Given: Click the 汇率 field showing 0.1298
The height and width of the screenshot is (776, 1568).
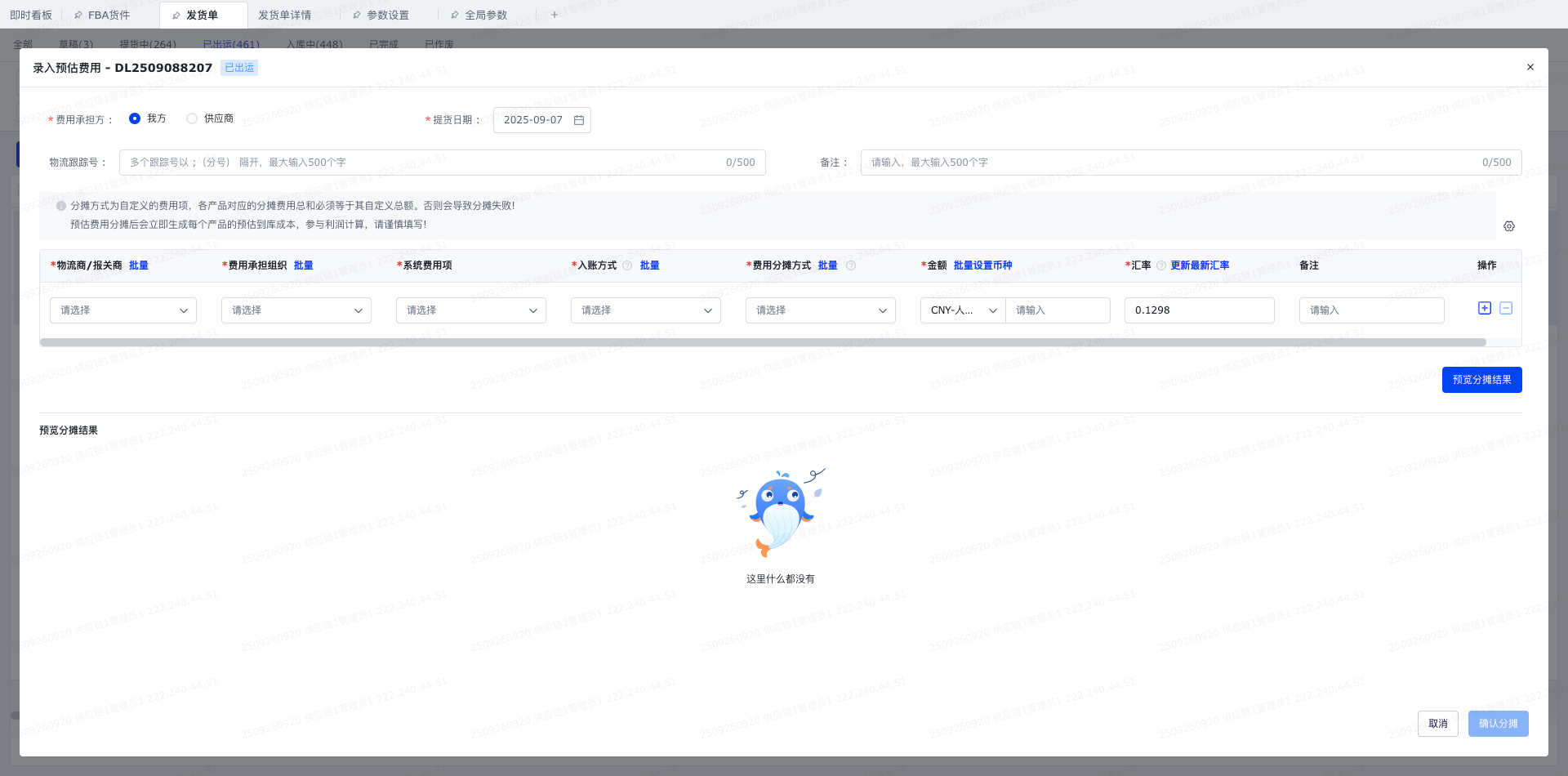Looking at the screenshot, I should coord(1200,310).
